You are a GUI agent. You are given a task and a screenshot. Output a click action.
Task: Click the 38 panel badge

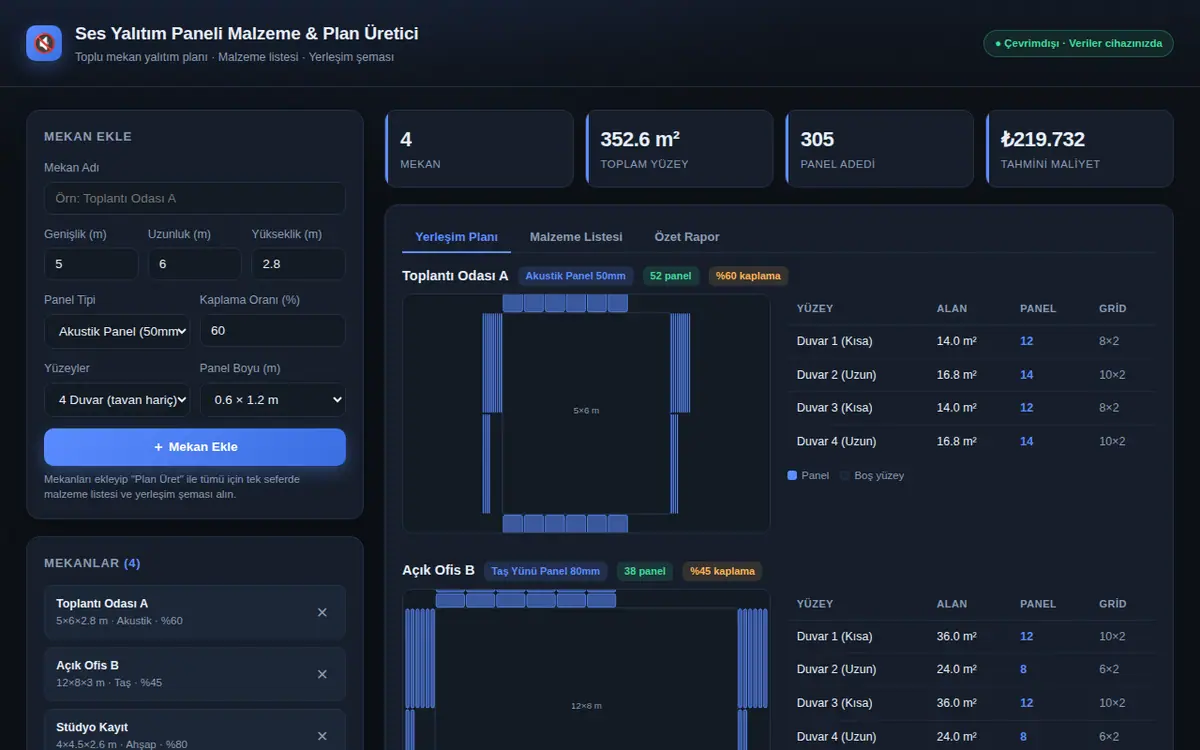pyautogui.click(x=644, y=571)
